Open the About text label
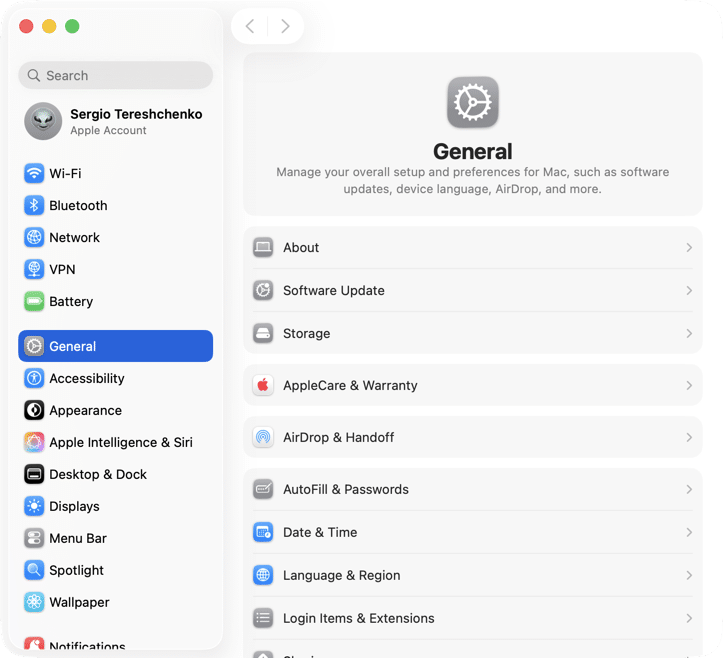Screen dimensions: 723x658 click(301, 248)
